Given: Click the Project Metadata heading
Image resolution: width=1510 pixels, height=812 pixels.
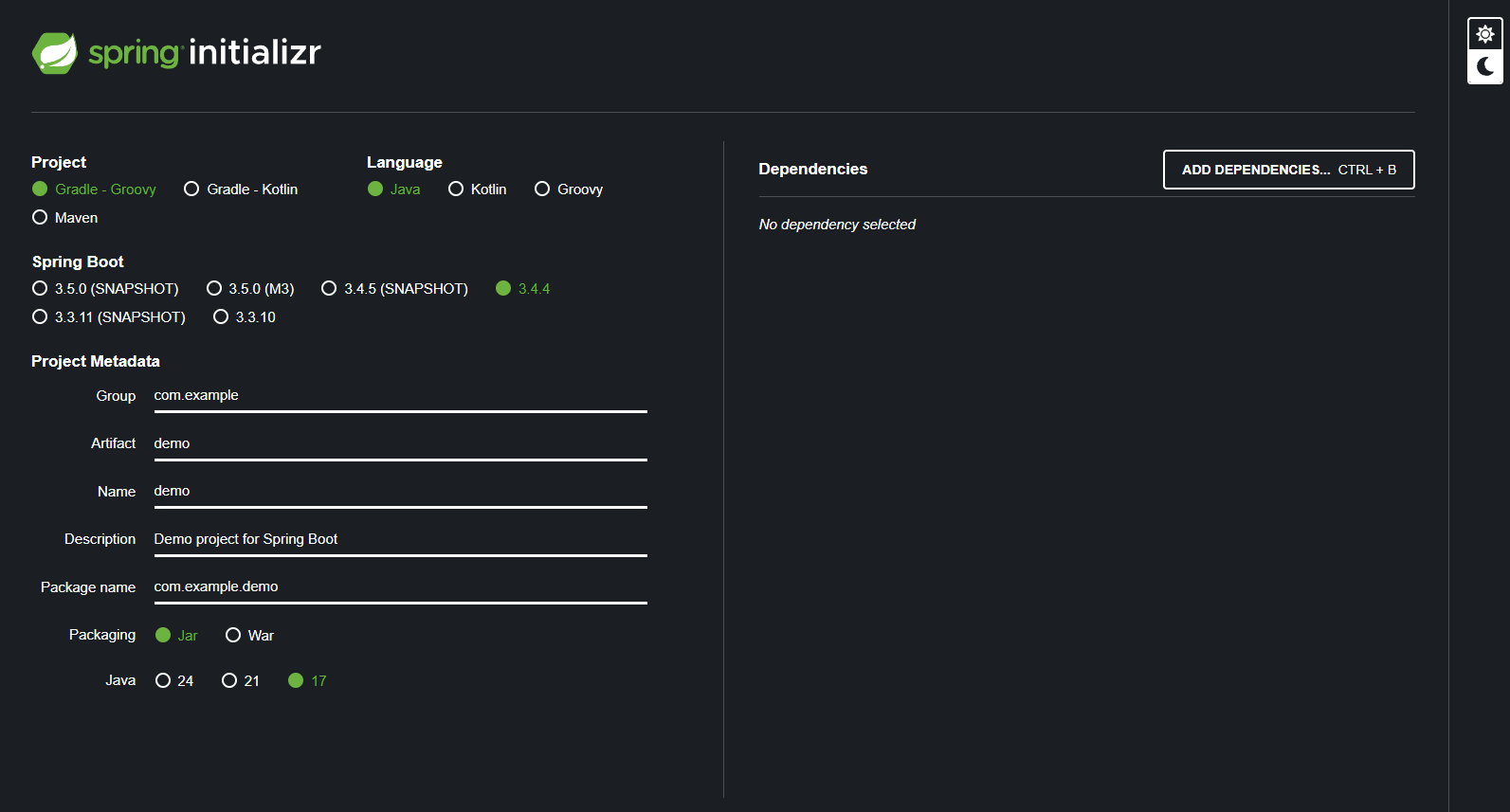Looking at the screenshot, I should [x=96, y=361].
